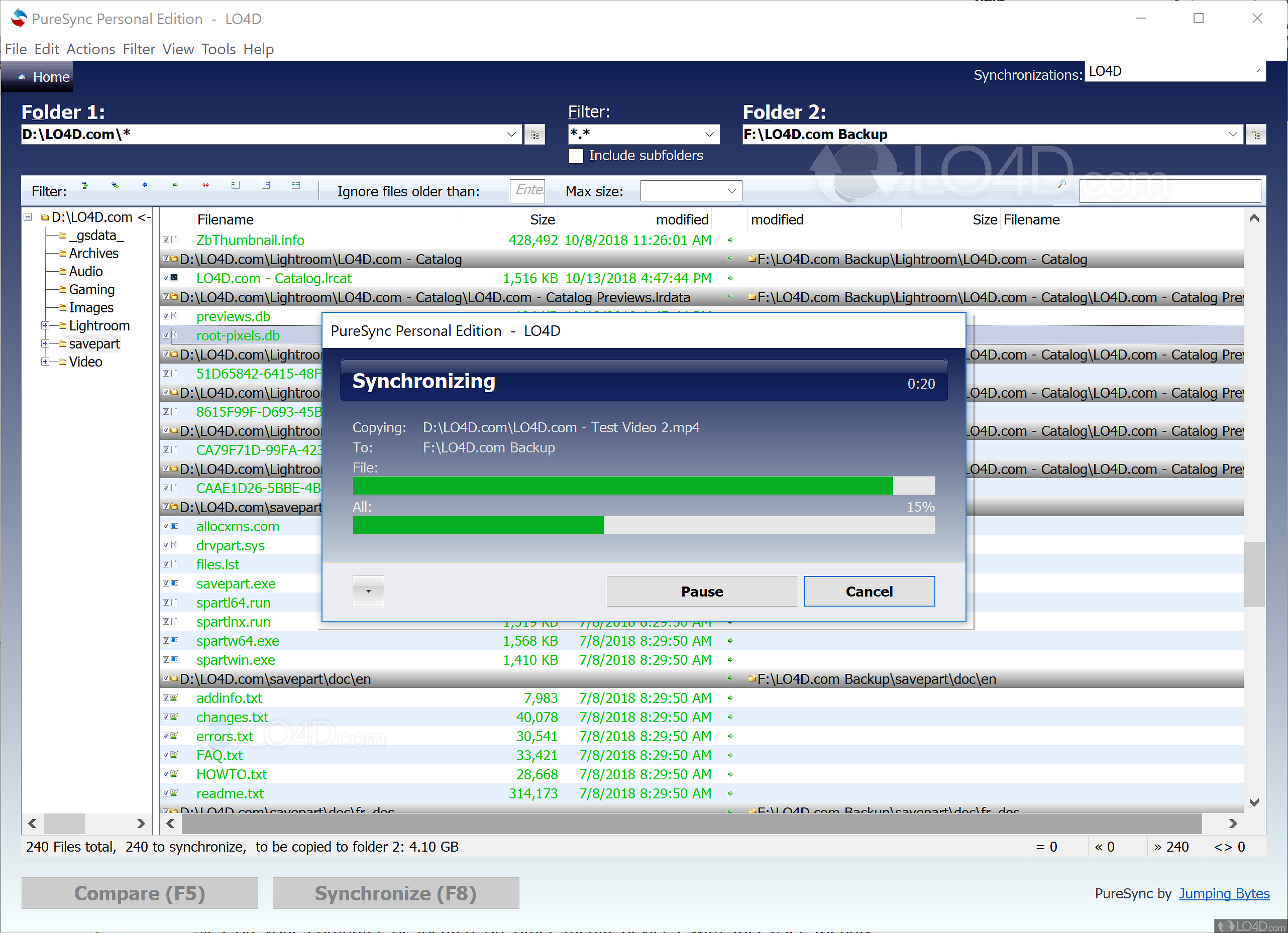Click the blue left-arrow filter icon
1288x933 pixels.
(145, 185)
